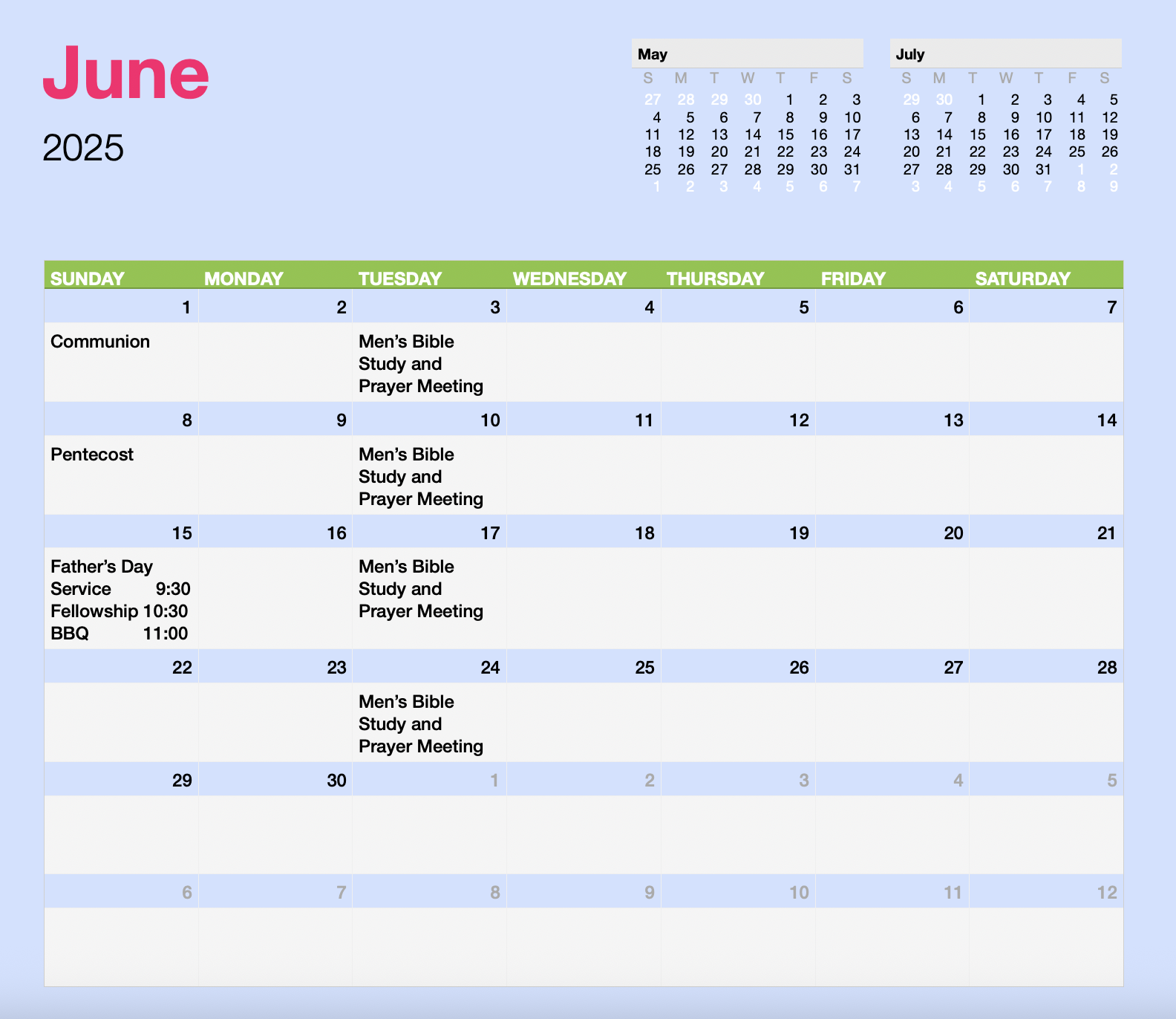Click date number 4 in first Wednesday cell
The height and width of the screenshot is (1019, 1176).
(649, 307)
